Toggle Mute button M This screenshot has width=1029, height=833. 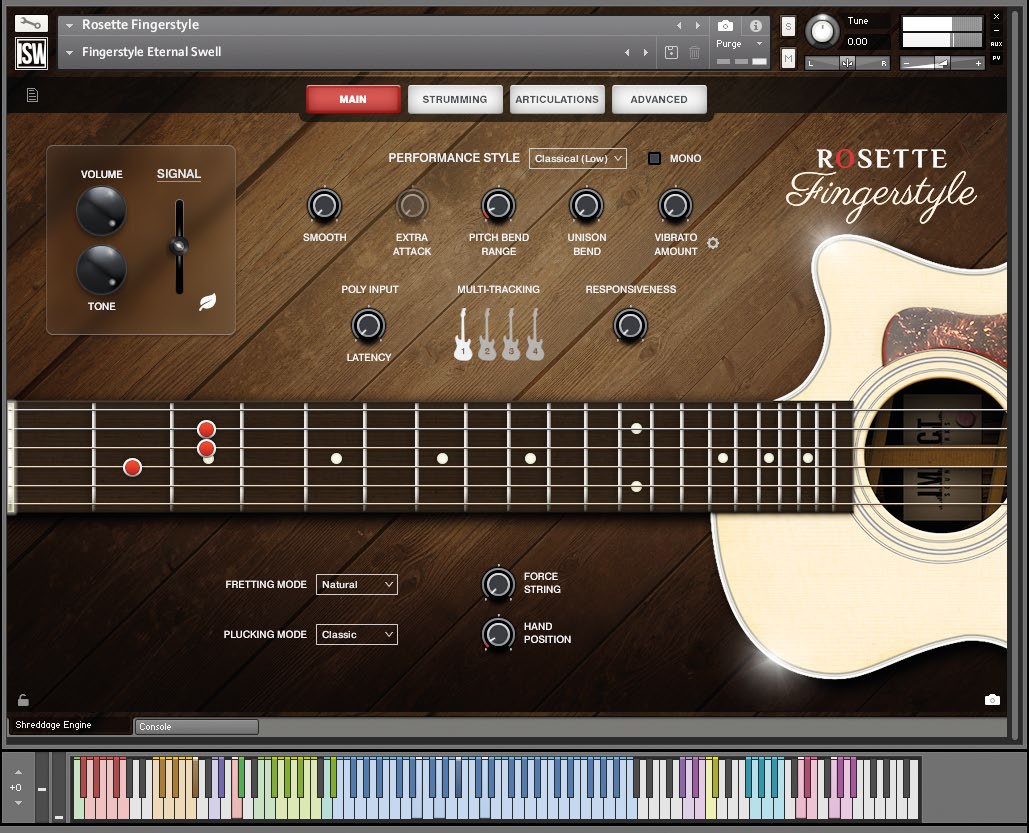tap(788, 59)
